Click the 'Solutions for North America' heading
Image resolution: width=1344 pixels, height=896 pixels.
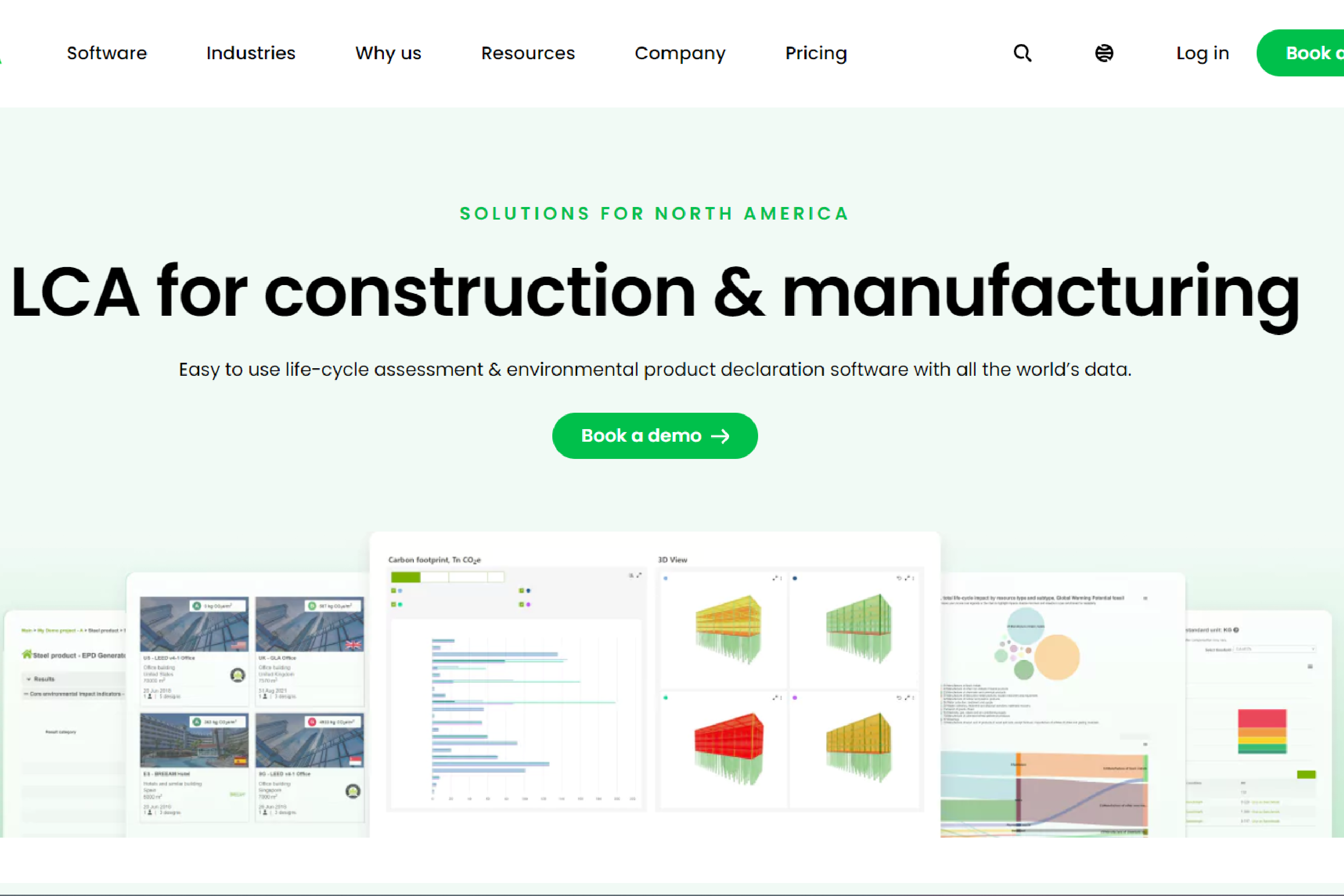coord(655,214)
